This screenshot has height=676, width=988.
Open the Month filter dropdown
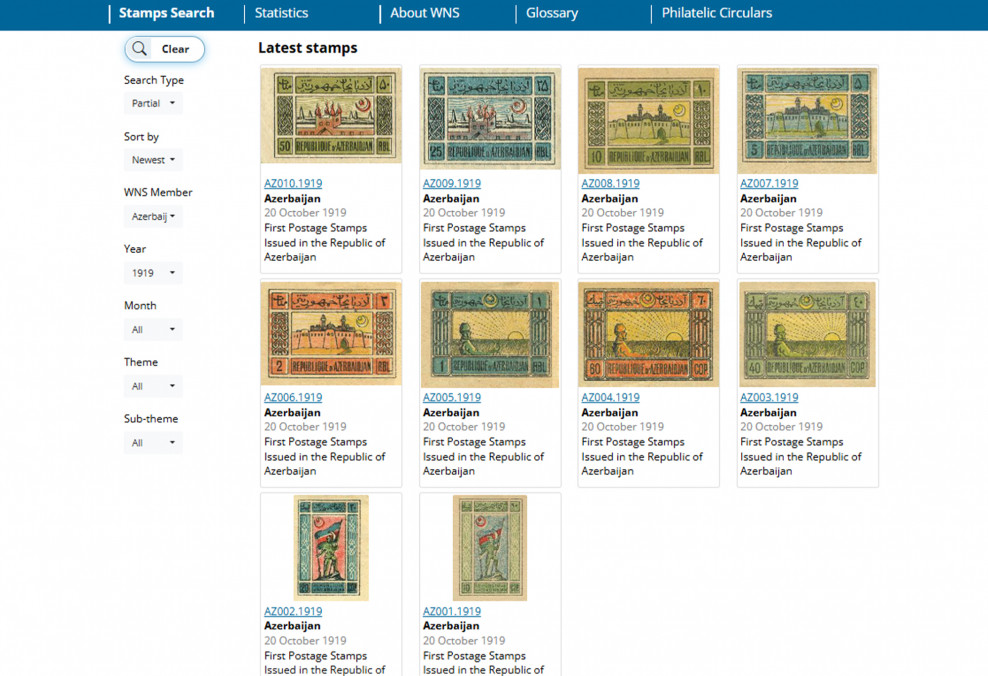coord(153,330)
